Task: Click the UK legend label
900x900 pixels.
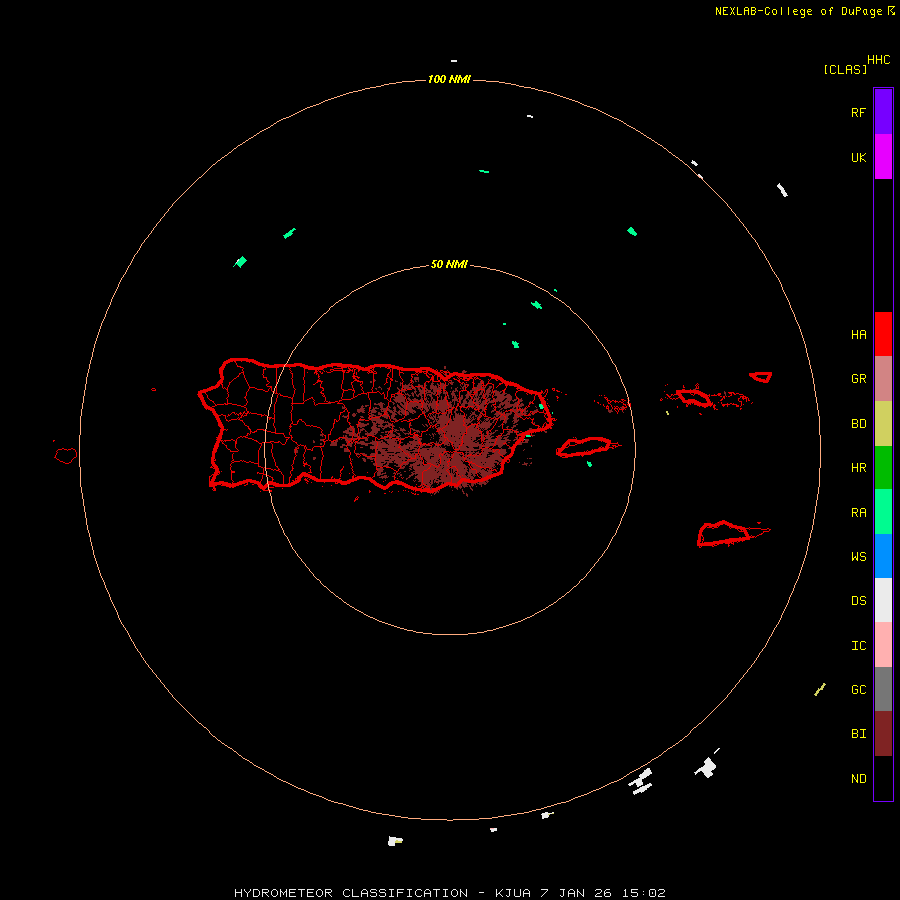Action: coord(858,157)
